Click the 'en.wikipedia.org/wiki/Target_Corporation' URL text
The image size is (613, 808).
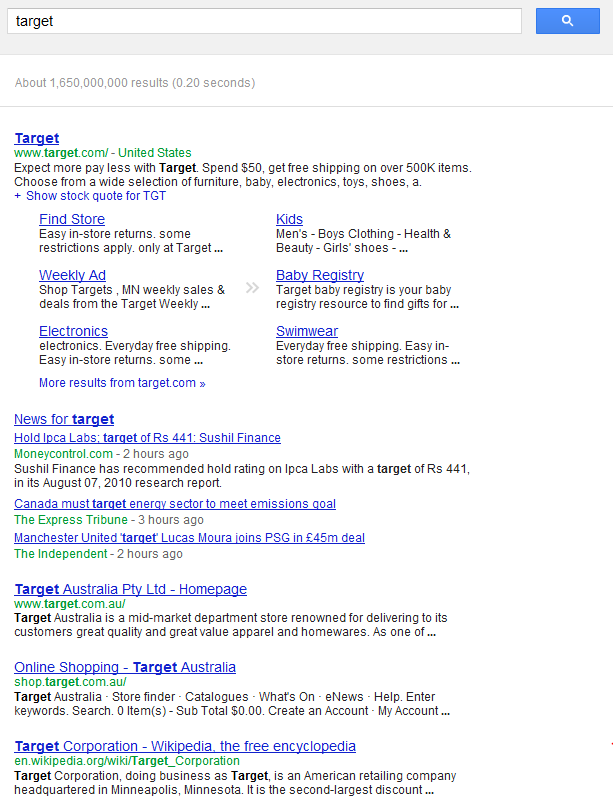[127, 761]
